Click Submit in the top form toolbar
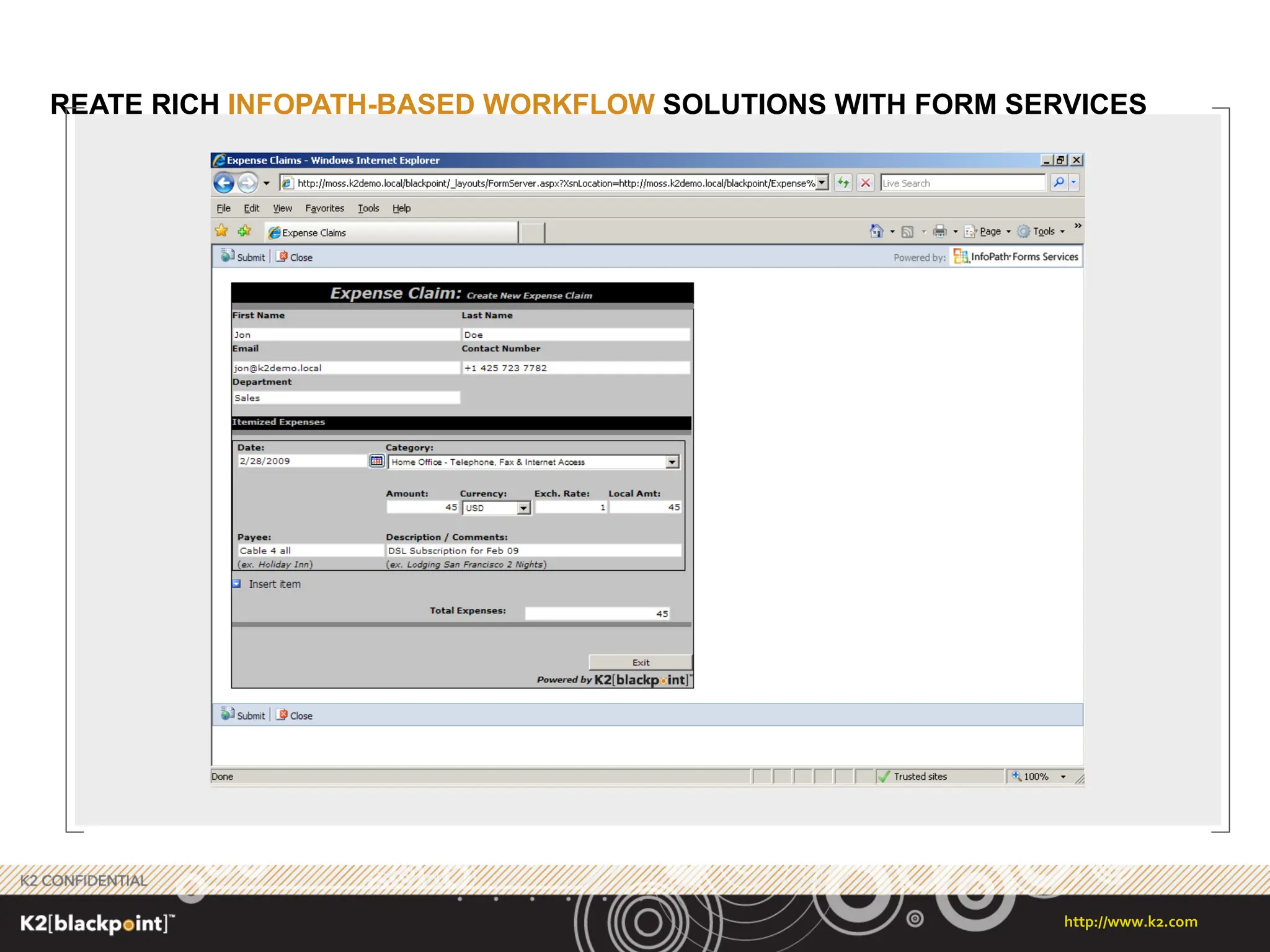Viewport: 1270px width, 952px height. pyautogui.click(x=243, y=257)
